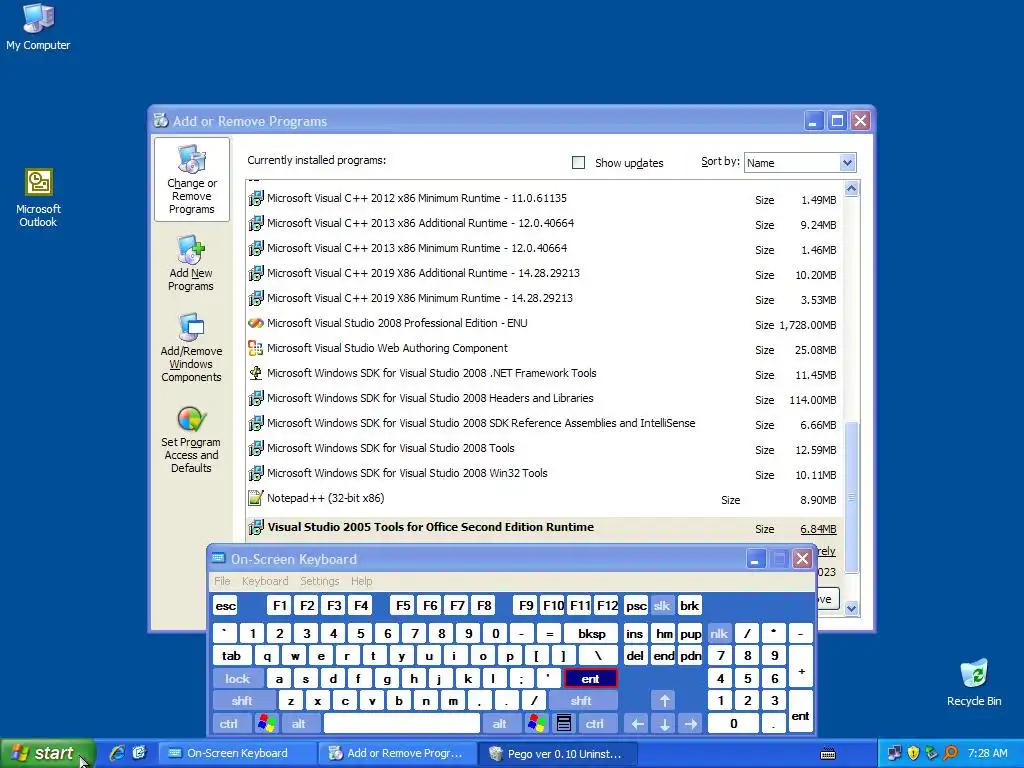Click Visual Studio Web Authoring Component icon
This screenshot has height=768, width=1024.
(256, 348)
